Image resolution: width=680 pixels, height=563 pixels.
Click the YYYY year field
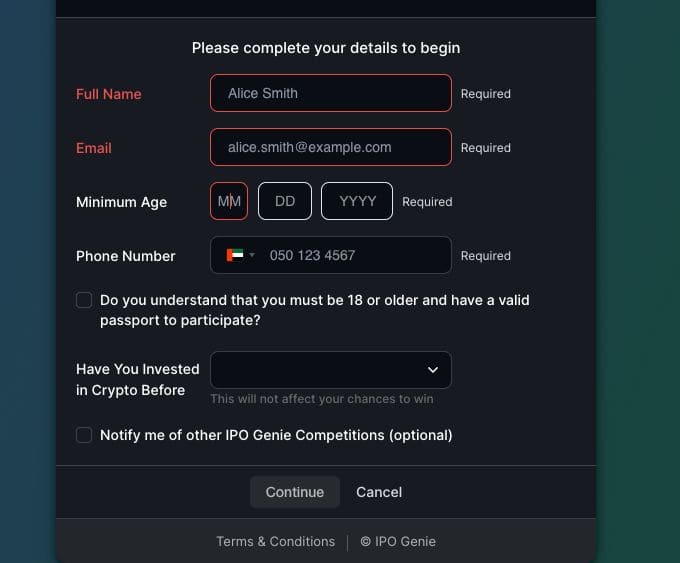click(357, 201)
